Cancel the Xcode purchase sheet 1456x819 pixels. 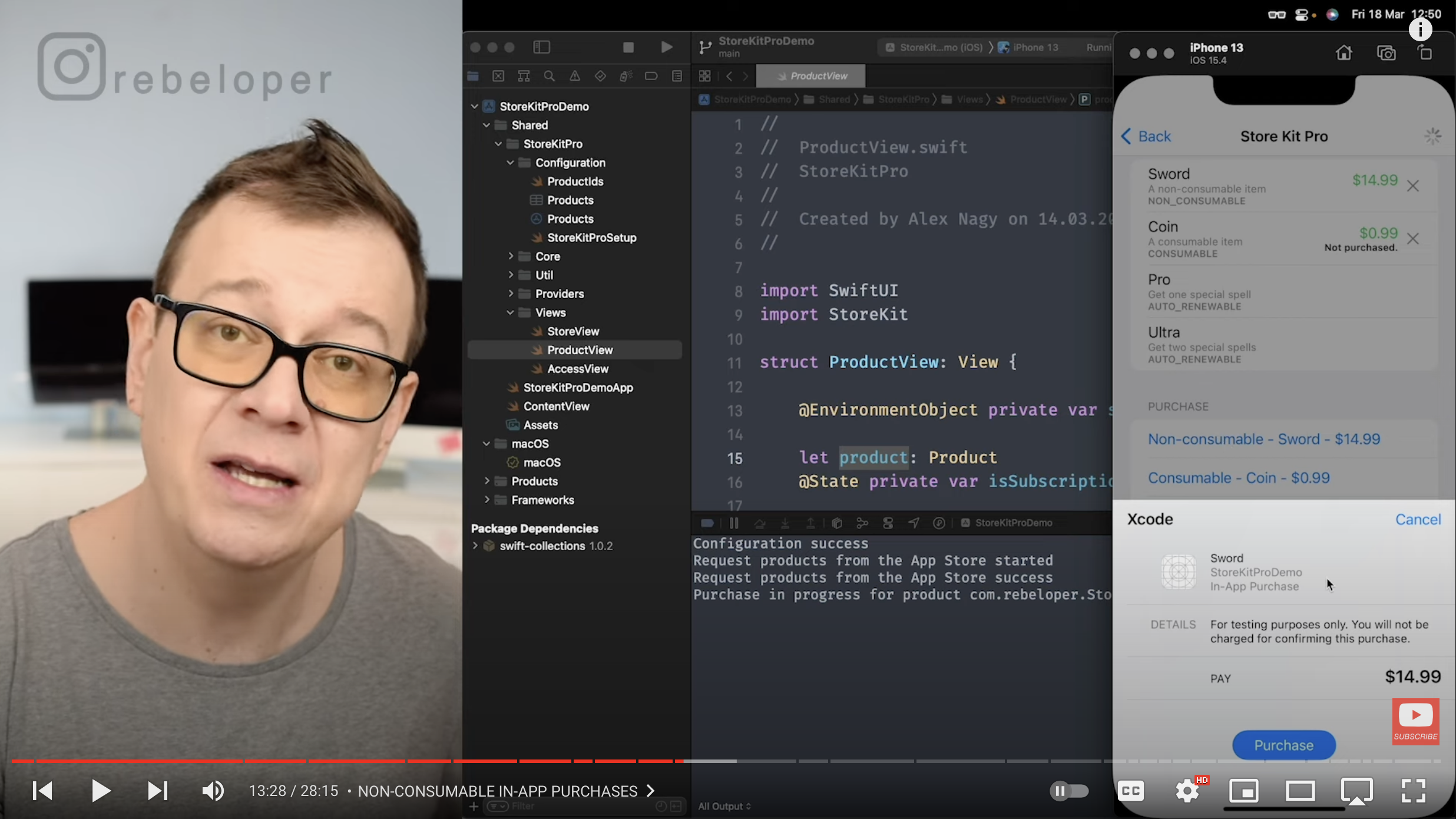[1418, 520]
